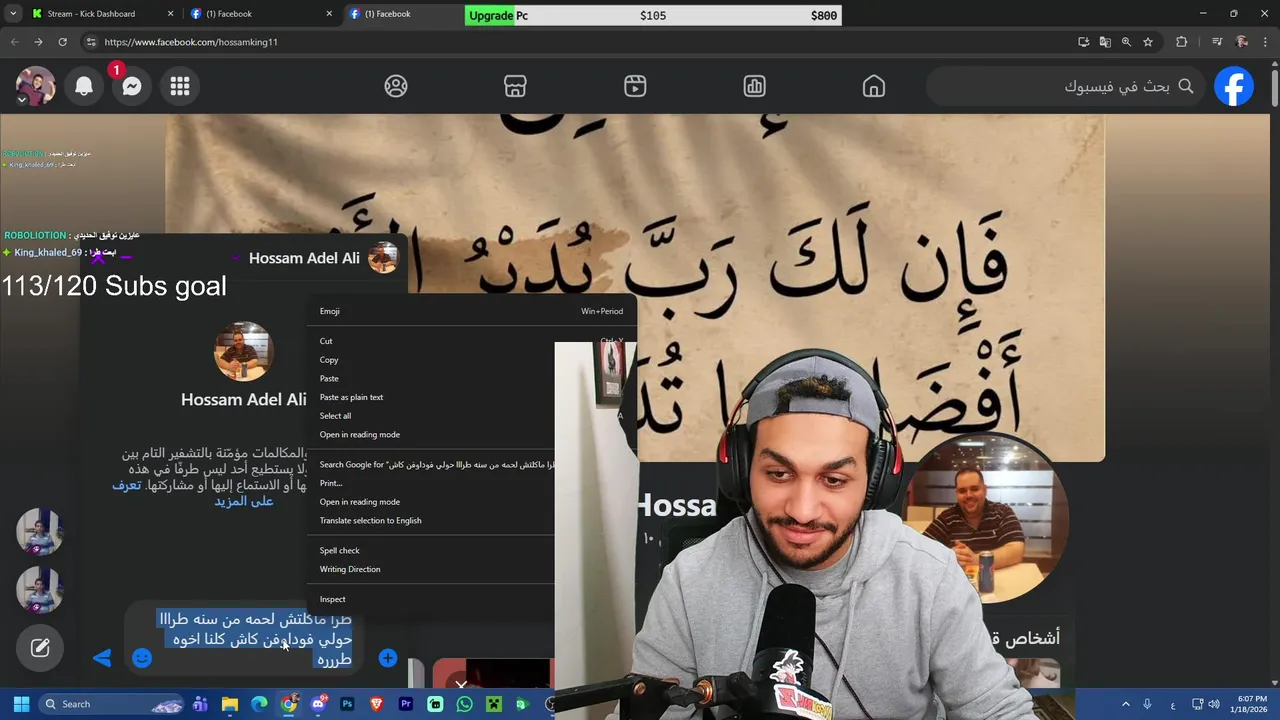The height and width of the screenshot is (720, 1280).
Task: Click the search field 'بحث في فيسبوك'
Action: click(x=1065, y=87)
